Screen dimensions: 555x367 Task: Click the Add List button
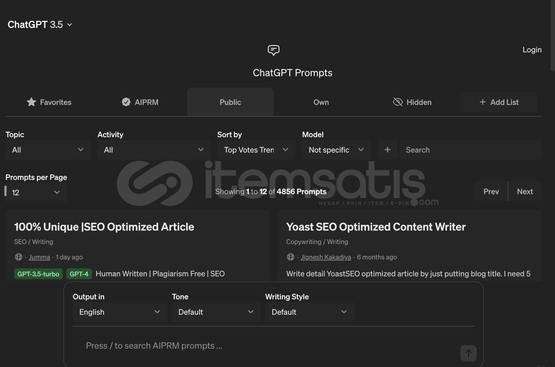click(498, 102)
